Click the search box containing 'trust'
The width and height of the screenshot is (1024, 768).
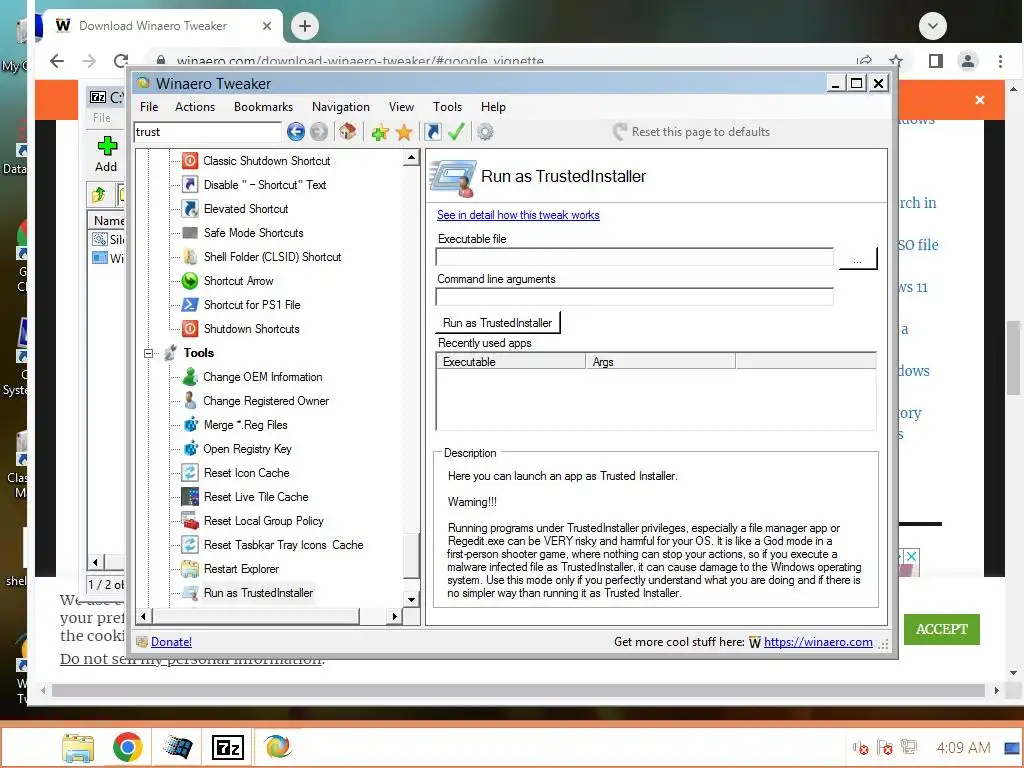(208, 132)
